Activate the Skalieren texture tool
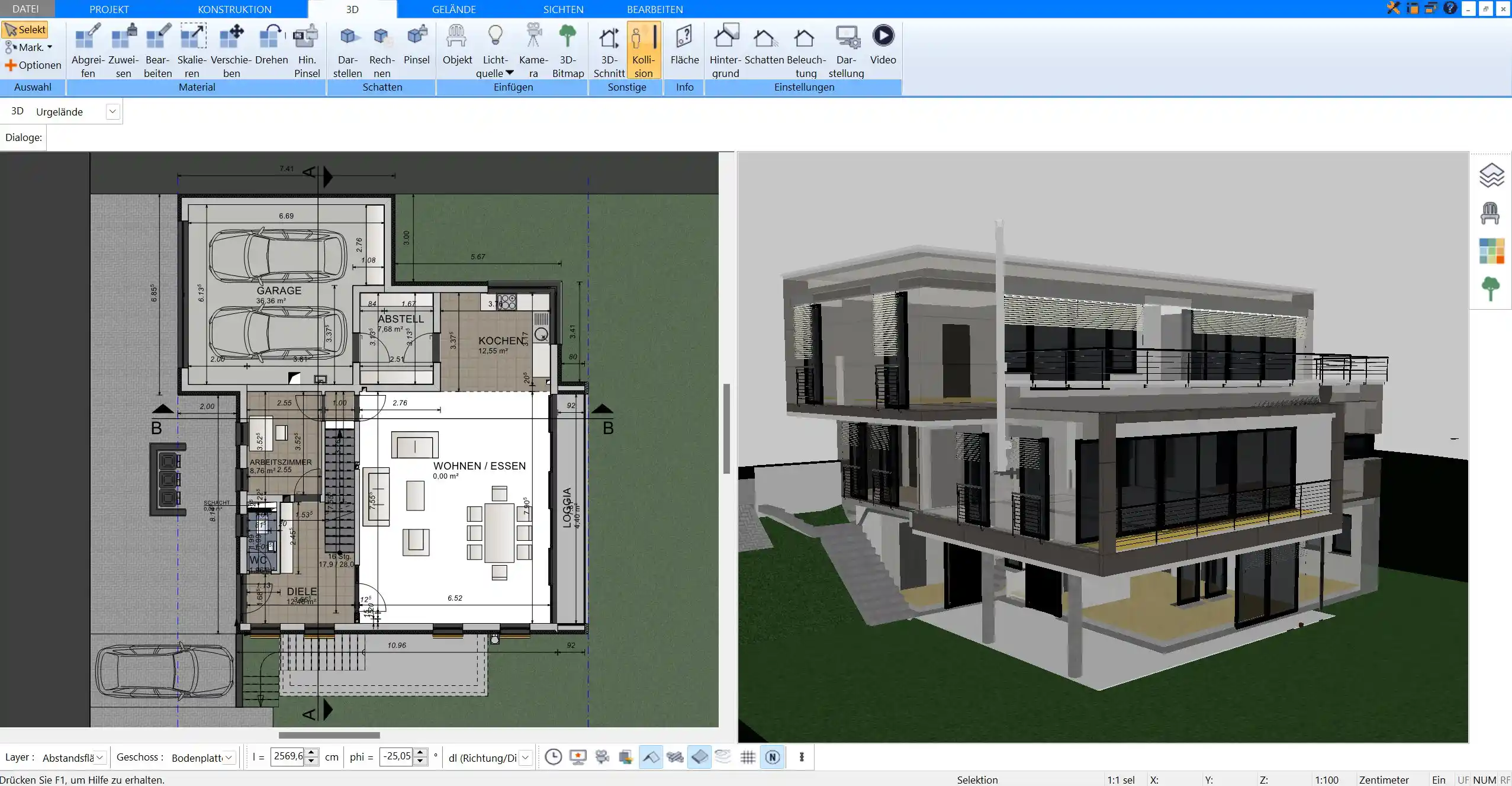This screenshot has height=786, width=1512. (x=192, y=50)
